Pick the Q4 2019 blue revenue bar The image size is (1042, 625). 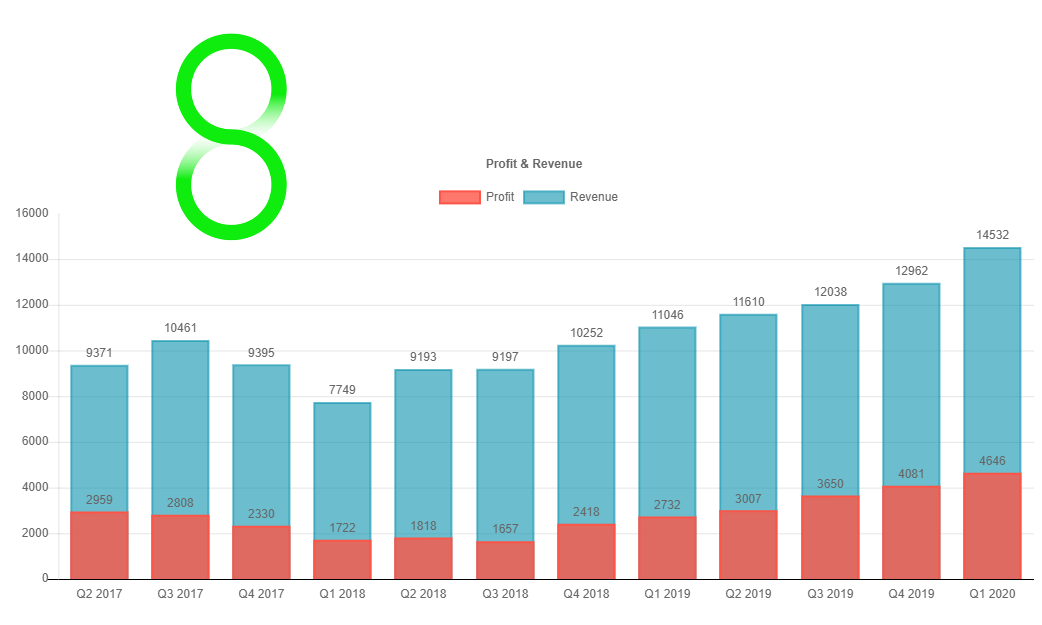(x=911, y=385)
